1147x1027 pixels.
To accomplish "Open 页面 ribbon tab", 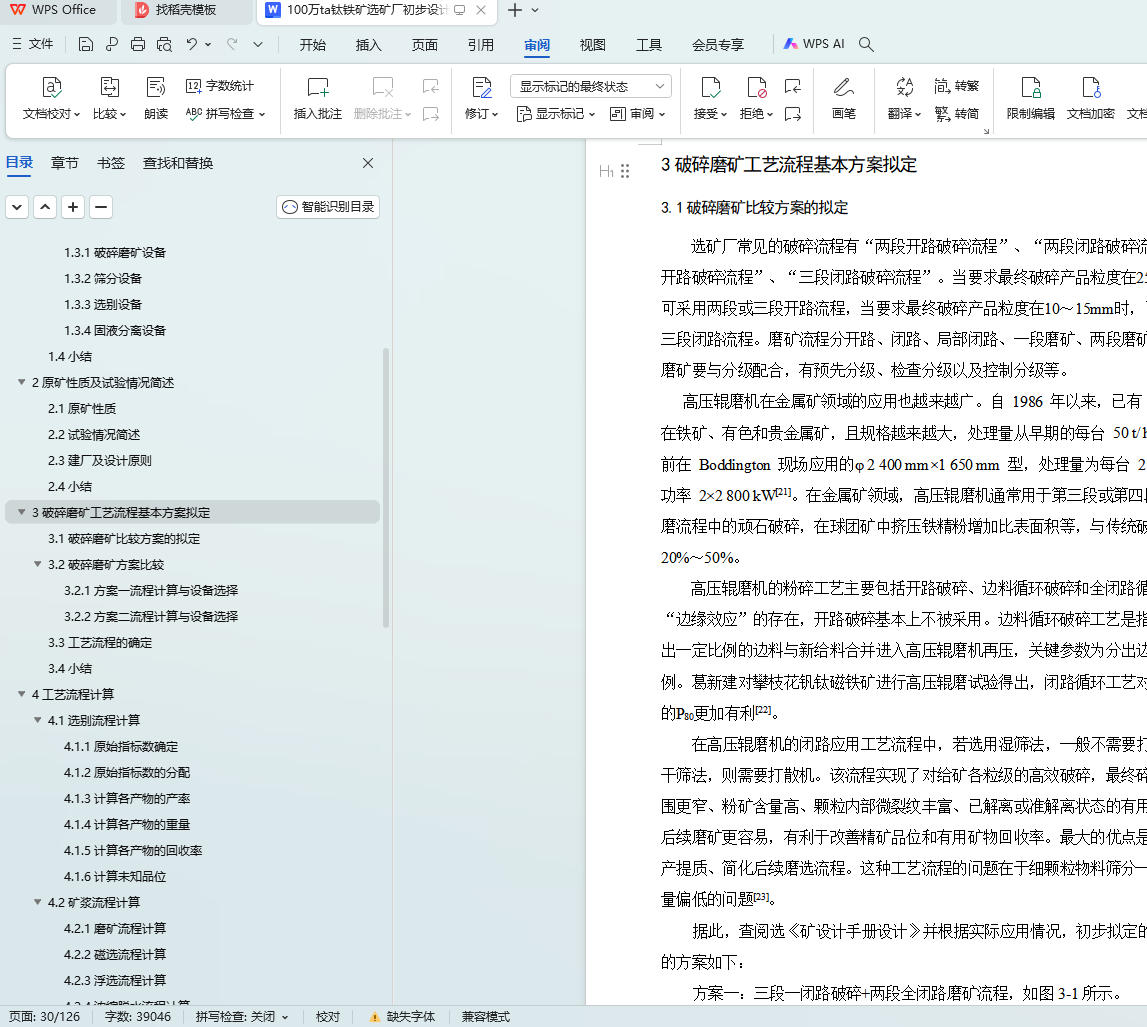I will [424, 45].
